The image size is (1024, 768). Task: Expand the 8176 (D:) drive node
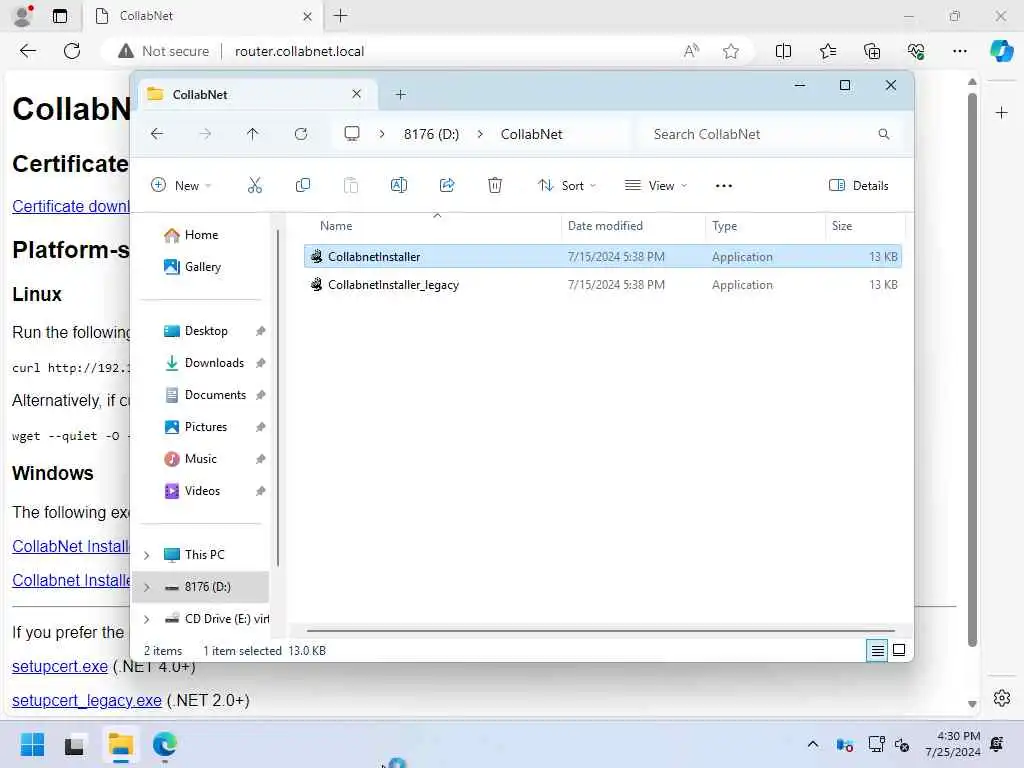(x=147, y=587)
